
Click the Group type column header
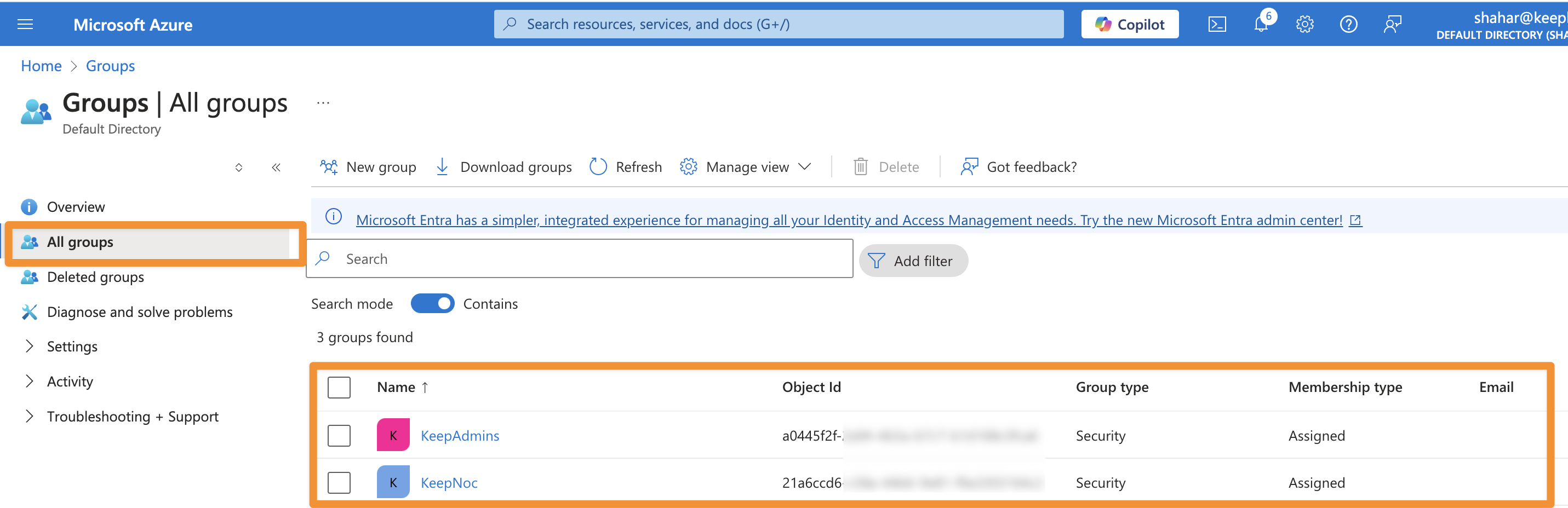(1112, 387)
